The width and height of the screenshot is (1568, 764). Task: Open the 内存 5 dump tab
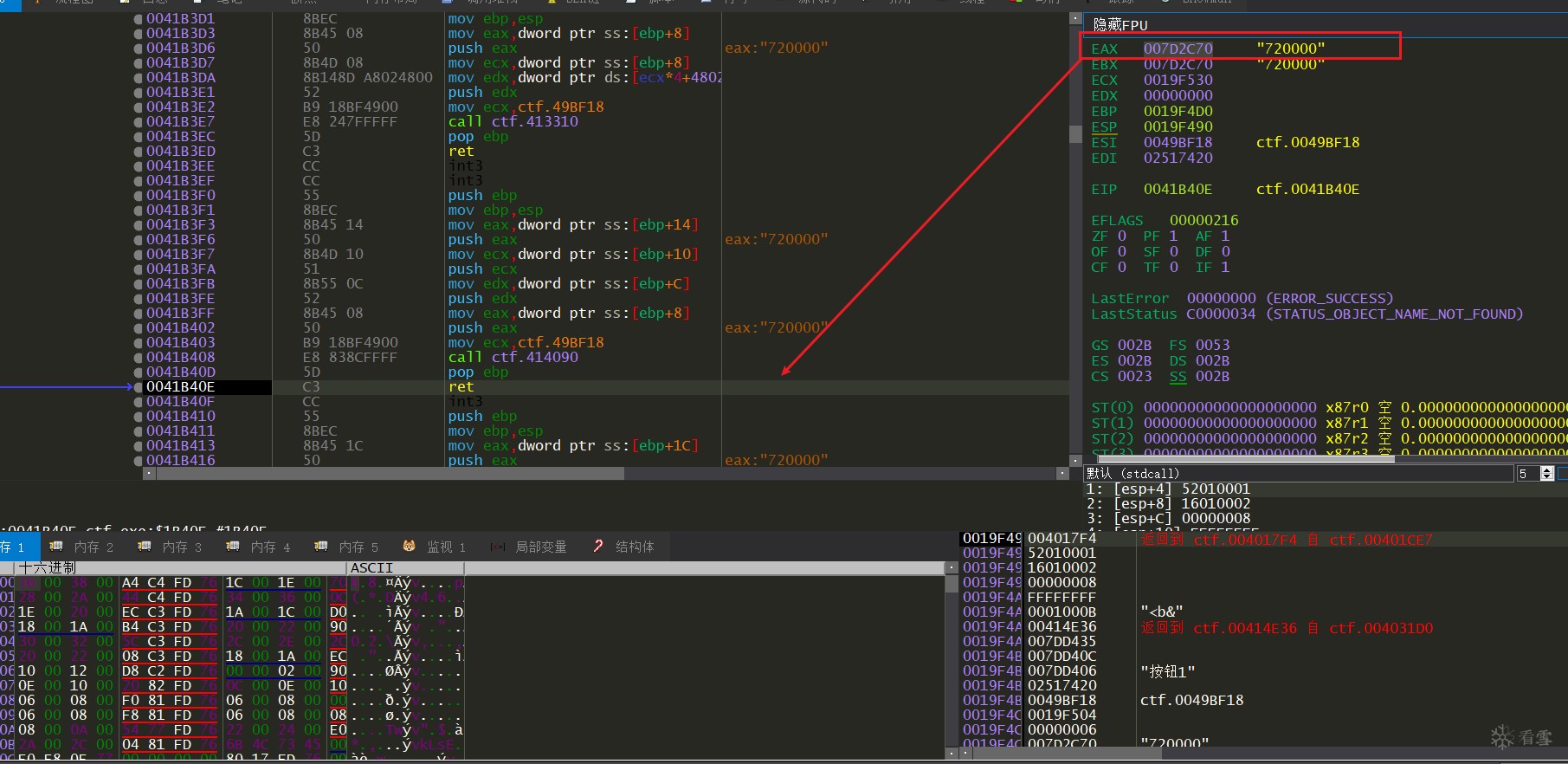[347, 547]
